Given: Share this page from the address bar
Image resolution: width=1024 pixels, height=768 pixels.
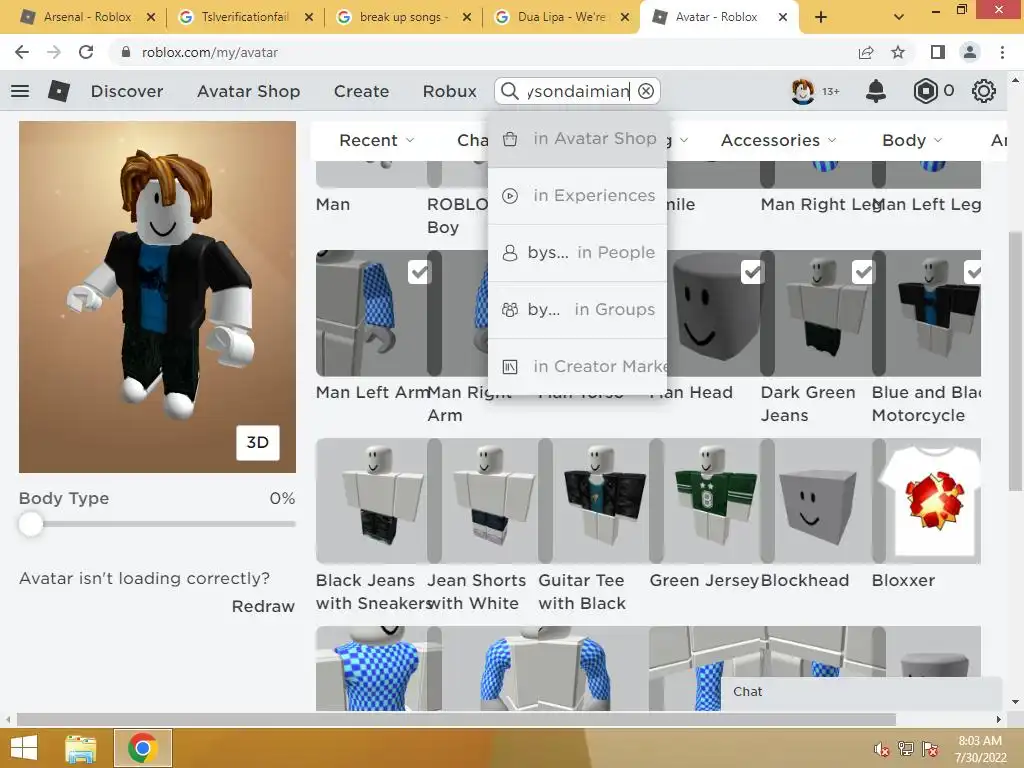Looking at the screenshot, I should (866, 52).
